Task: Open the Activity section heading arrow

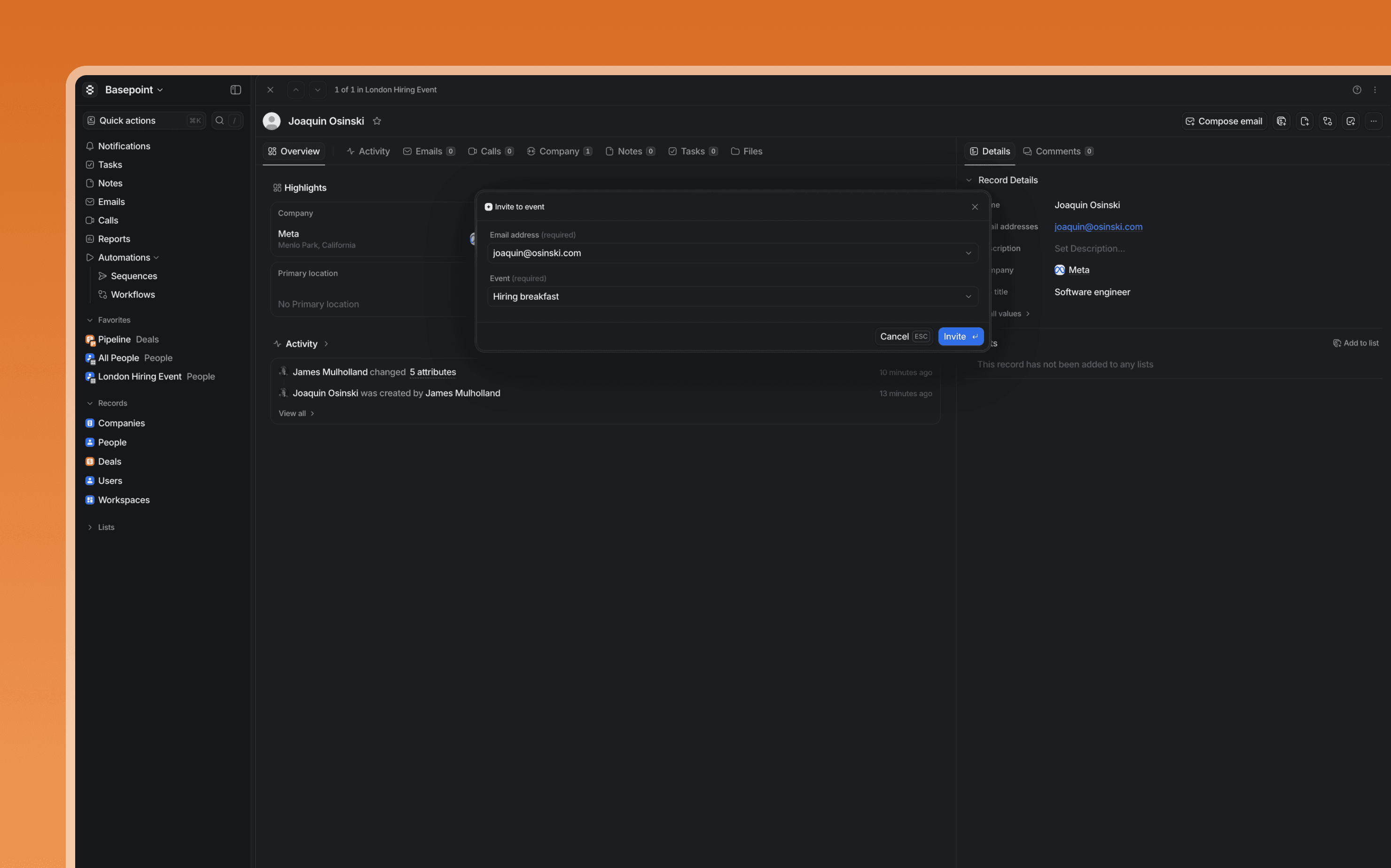Action: [326, 344]
